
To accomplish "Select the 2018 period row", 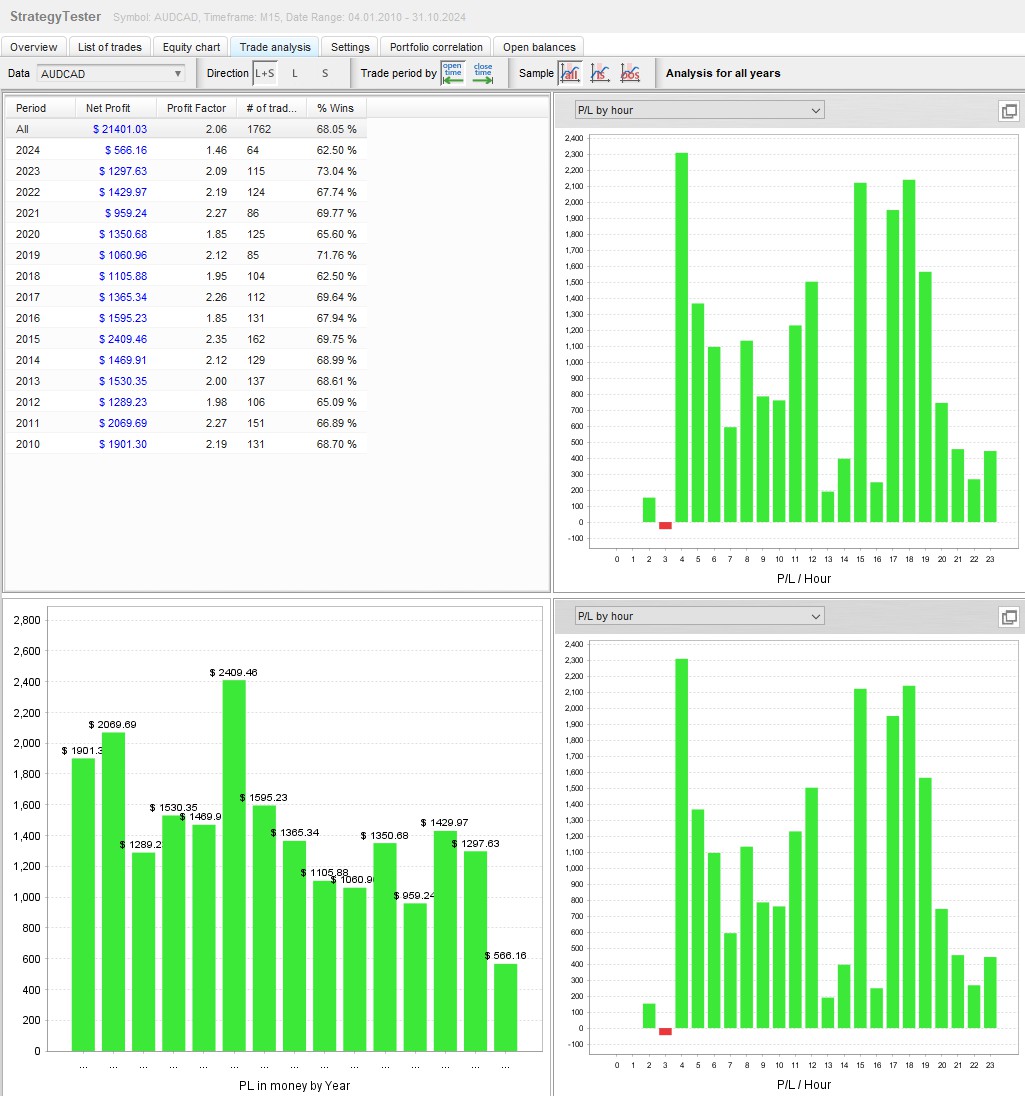I will pos(186,276).
